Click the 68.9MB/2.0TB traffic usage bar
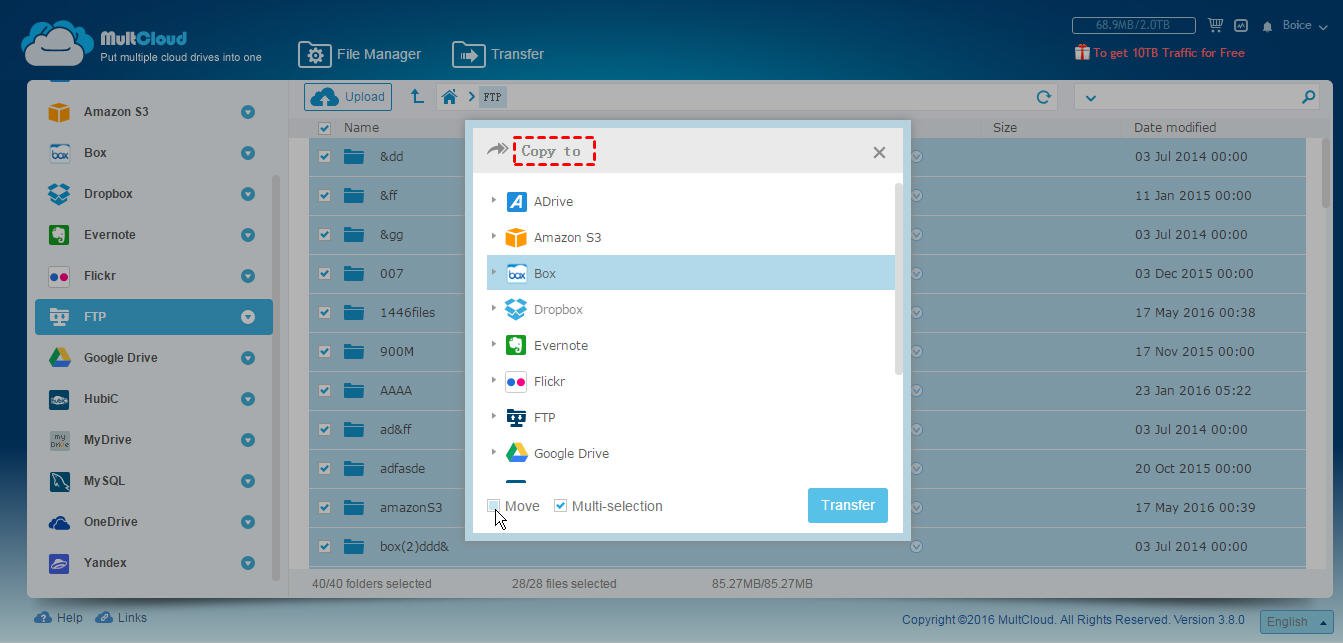The image size is (1343, 643). (1133, 25)
